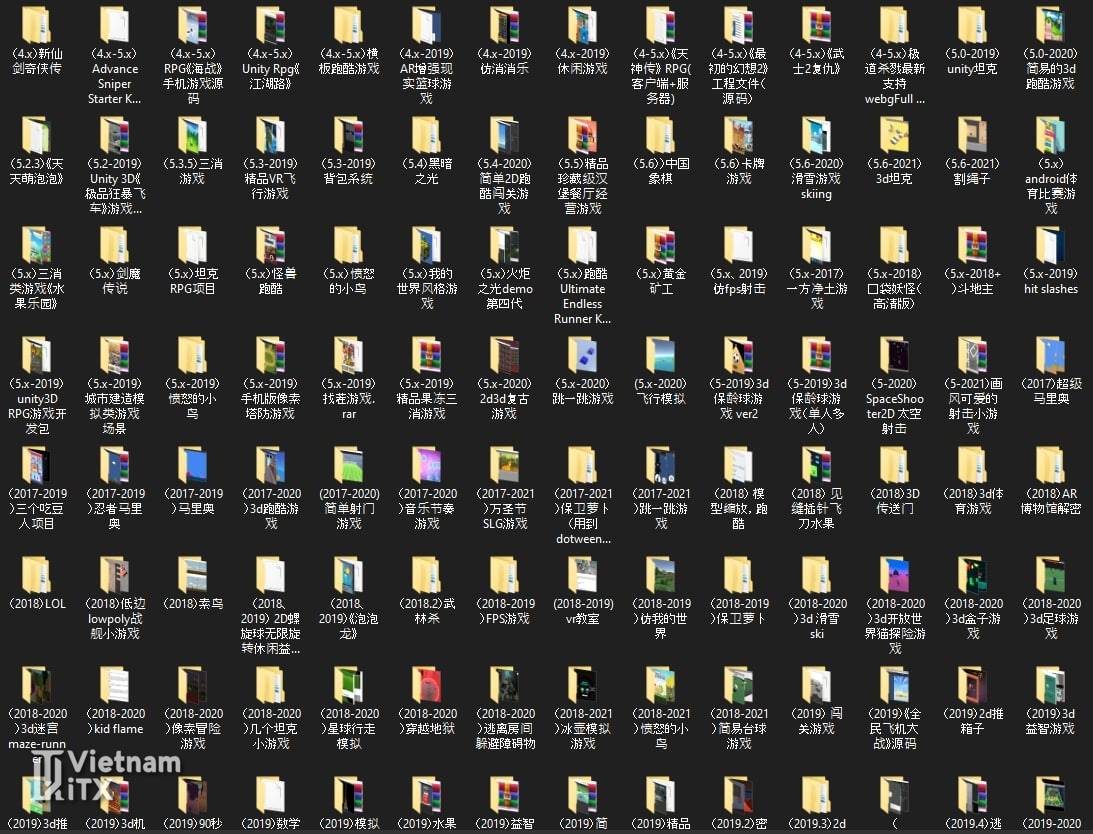Open the (2017) 超级马里奥 folder
Image resolution: width=1093 pixels, height=834 pixels.
pyautogui.click(x=1050, y=356)
